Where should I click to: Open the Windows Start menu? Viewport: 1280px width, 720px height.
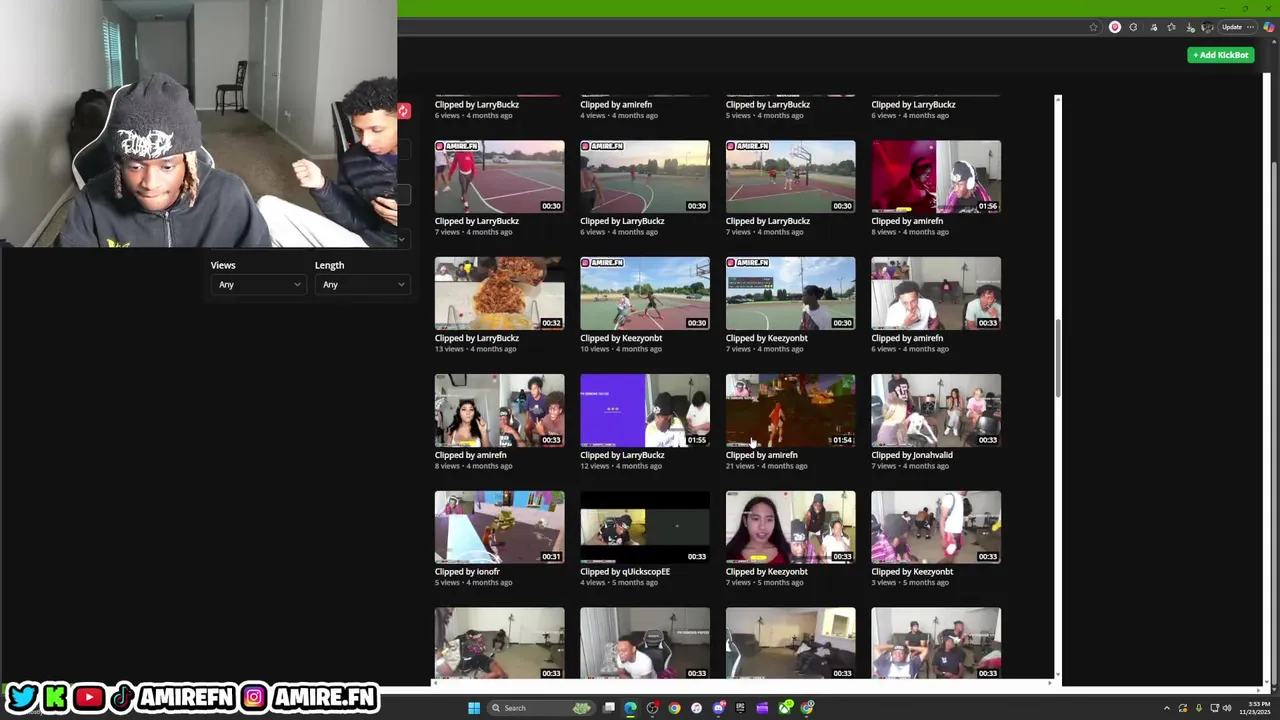click(474, 708)
